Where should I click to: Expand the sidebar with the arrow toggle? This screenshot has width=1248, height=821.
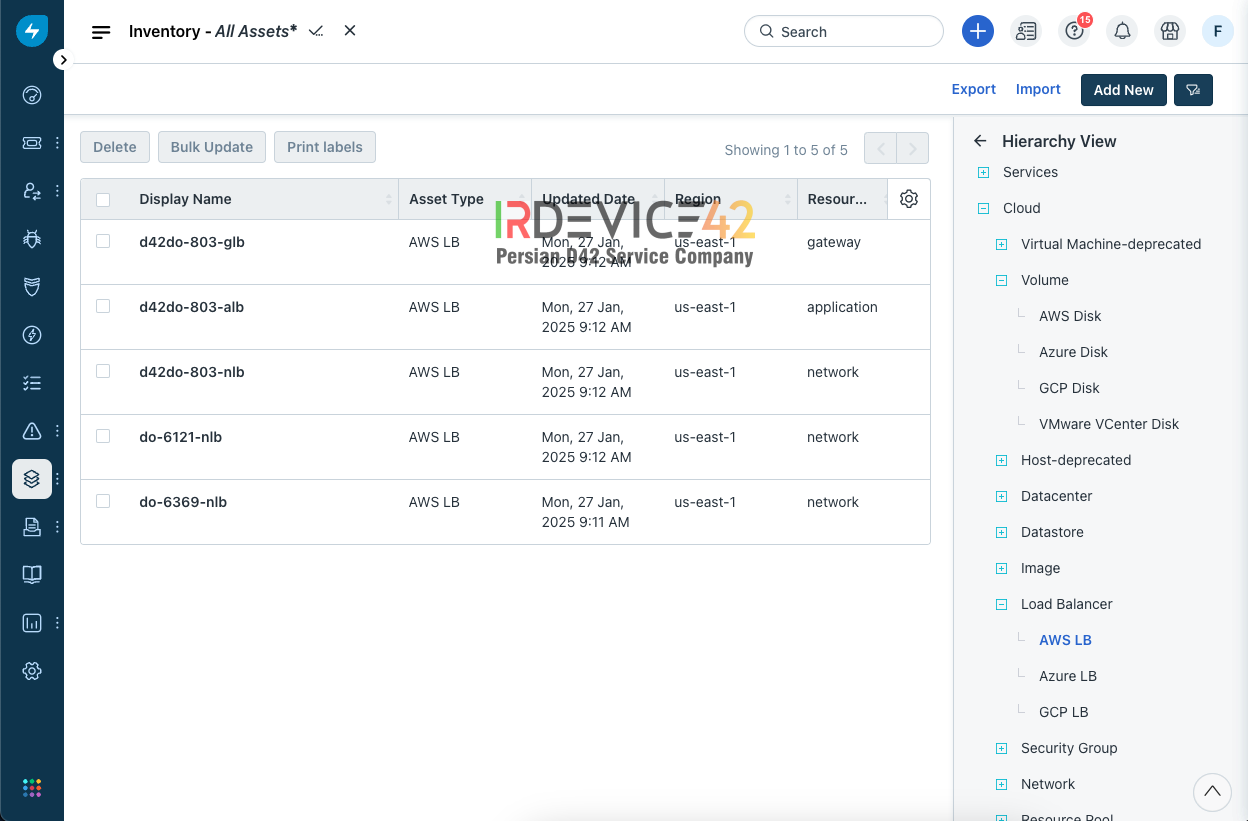63,60
